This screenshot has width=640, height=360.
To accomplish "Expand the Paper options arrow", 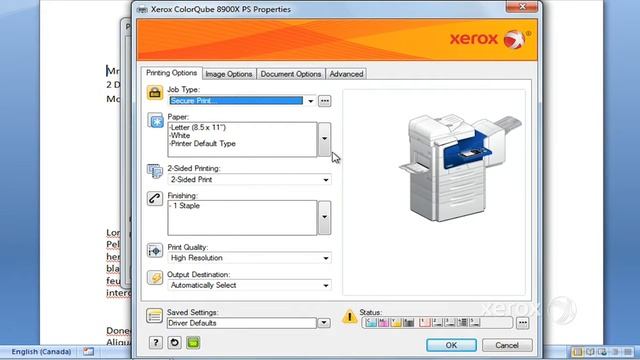I will pos(324,139).
